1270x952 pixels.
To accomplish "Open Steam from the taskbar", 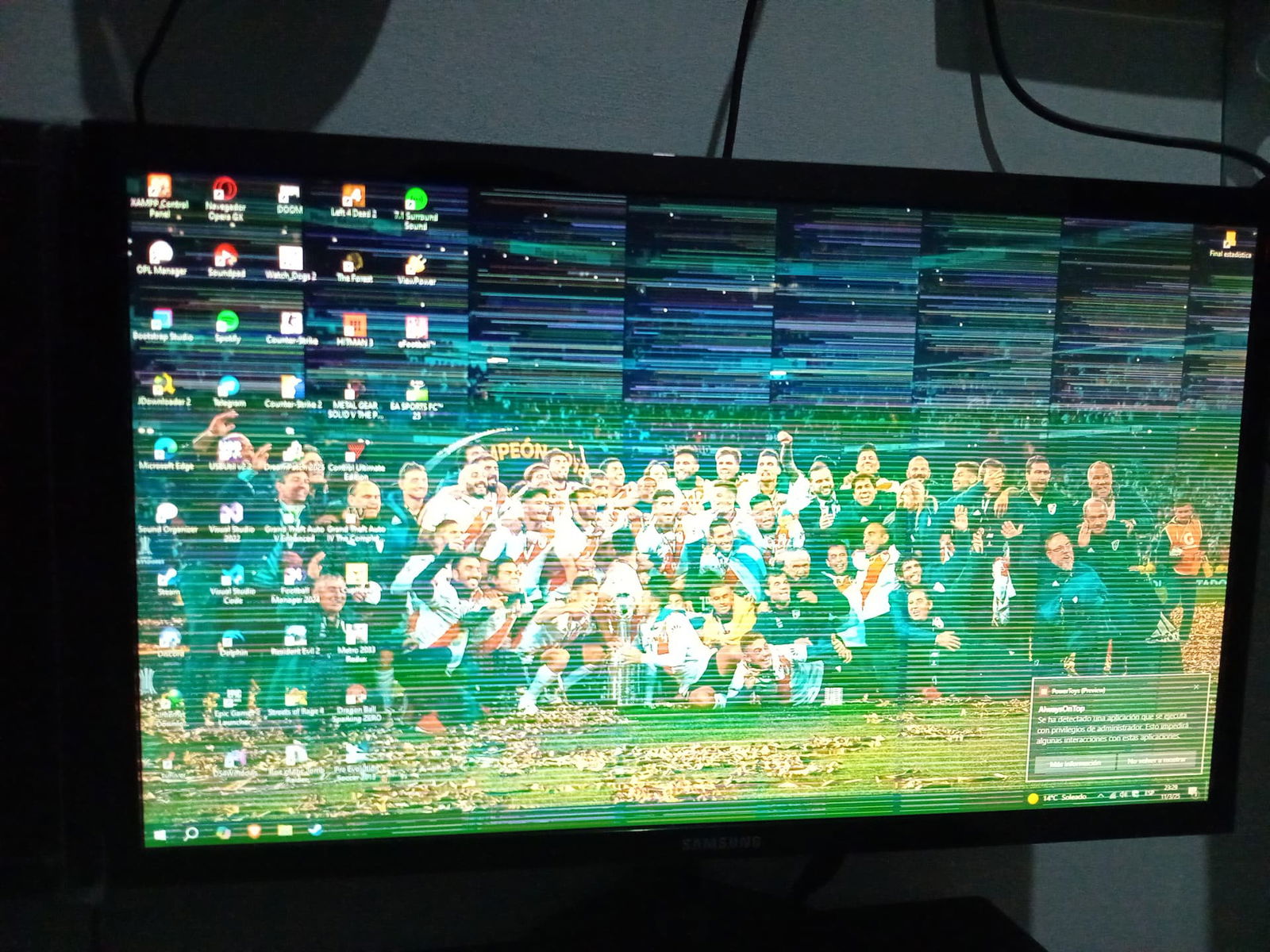I will pos(315,830).
